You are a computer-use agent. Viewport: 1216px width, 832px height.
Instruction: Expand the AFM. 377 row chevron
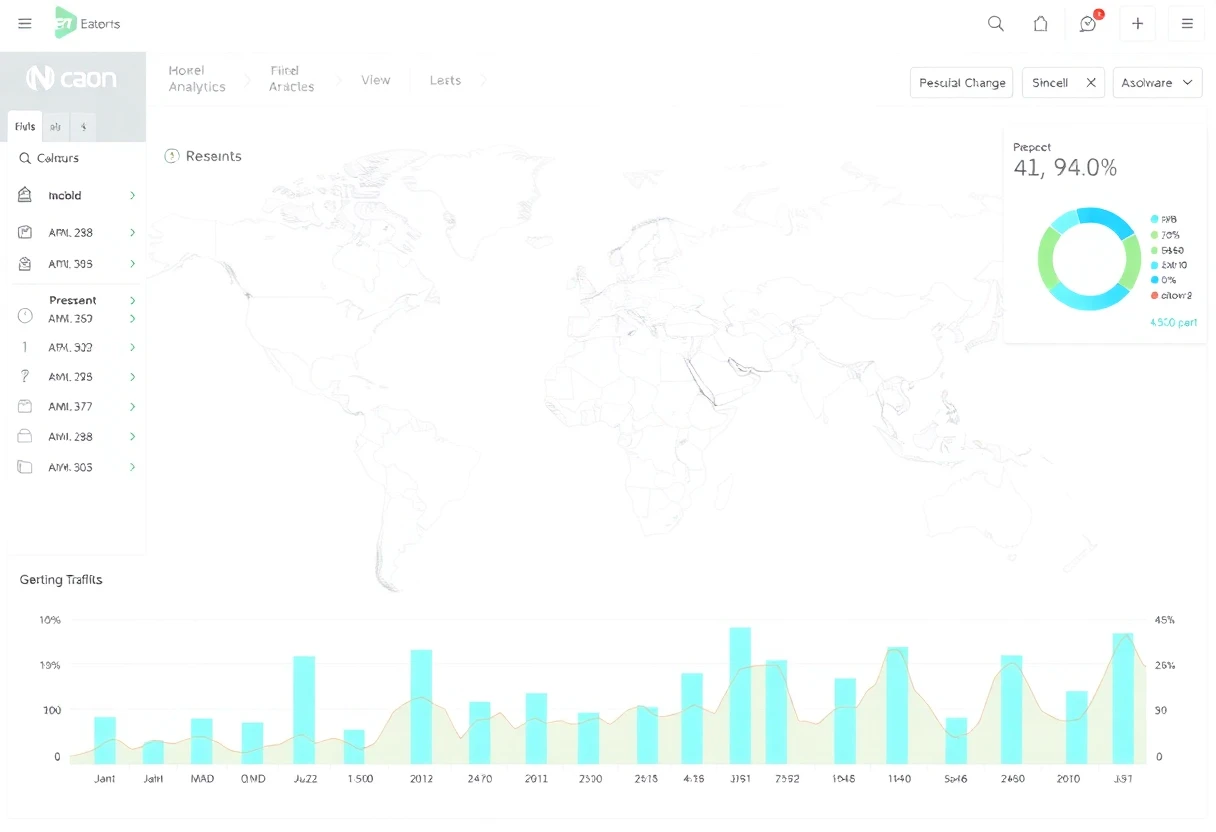tap(132, 407)
